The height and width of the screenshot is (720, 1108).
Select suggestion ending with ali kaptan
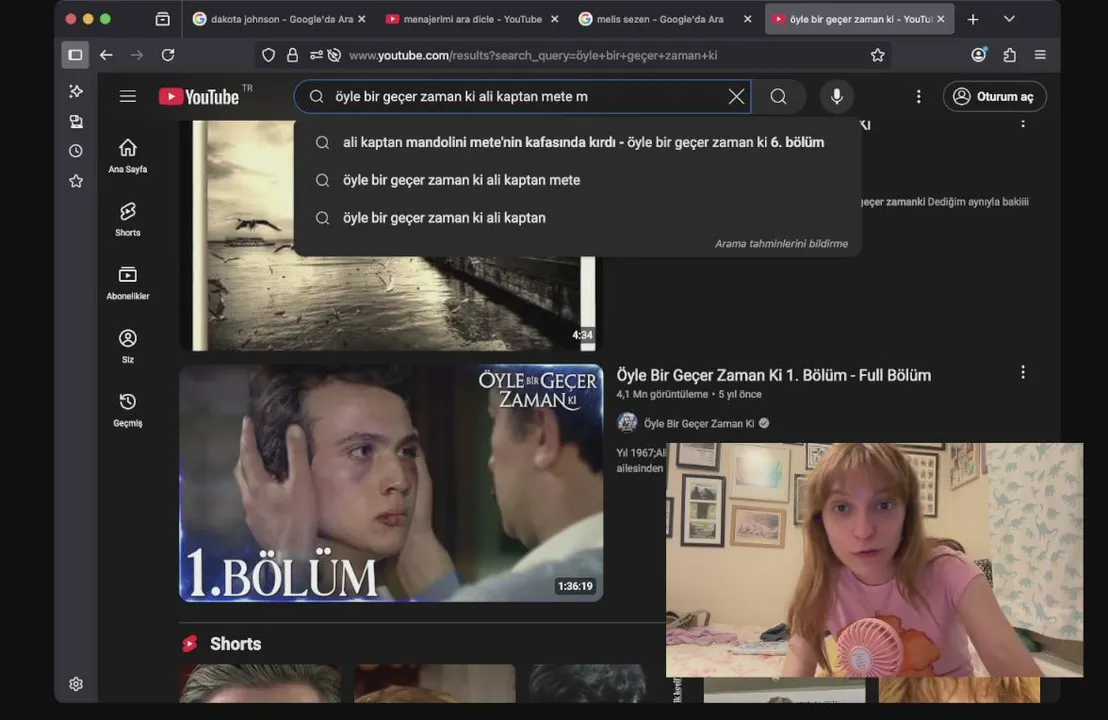577,218
